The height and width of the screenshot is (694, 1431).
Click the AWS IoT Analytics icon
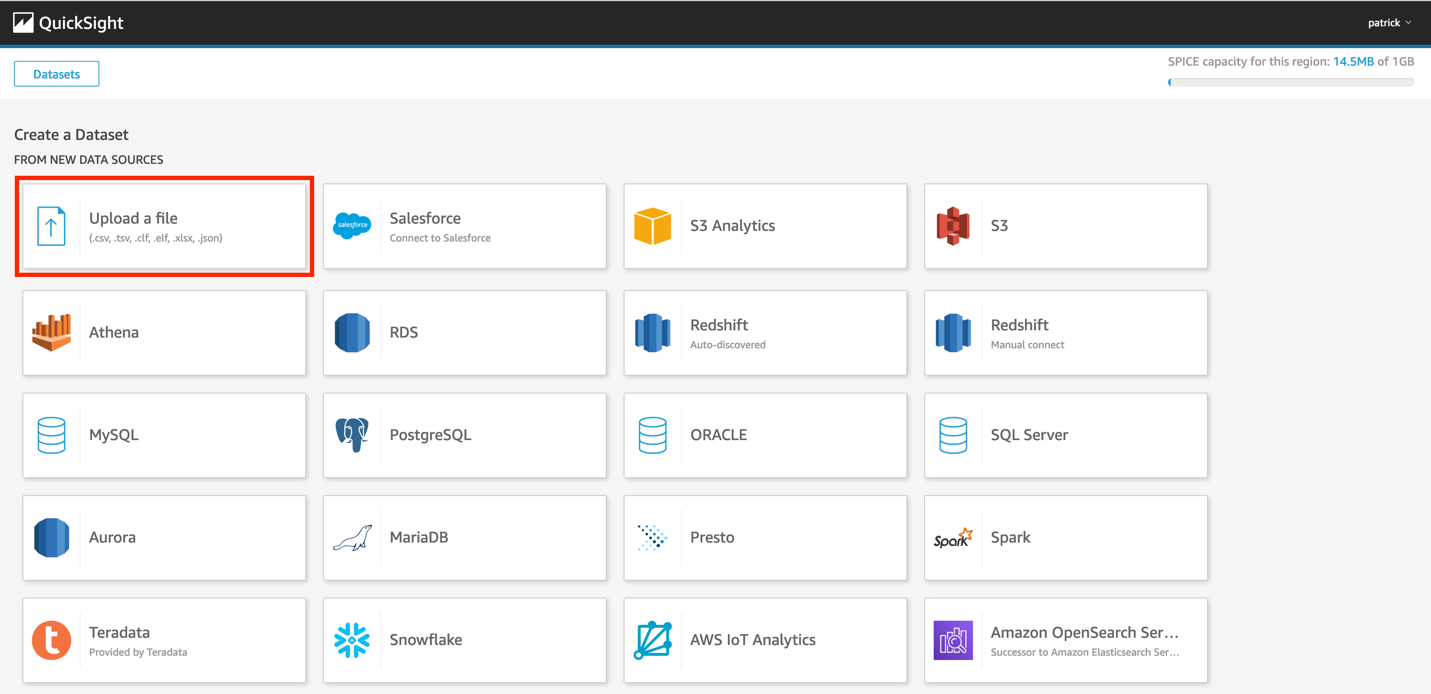pos(652,640)
